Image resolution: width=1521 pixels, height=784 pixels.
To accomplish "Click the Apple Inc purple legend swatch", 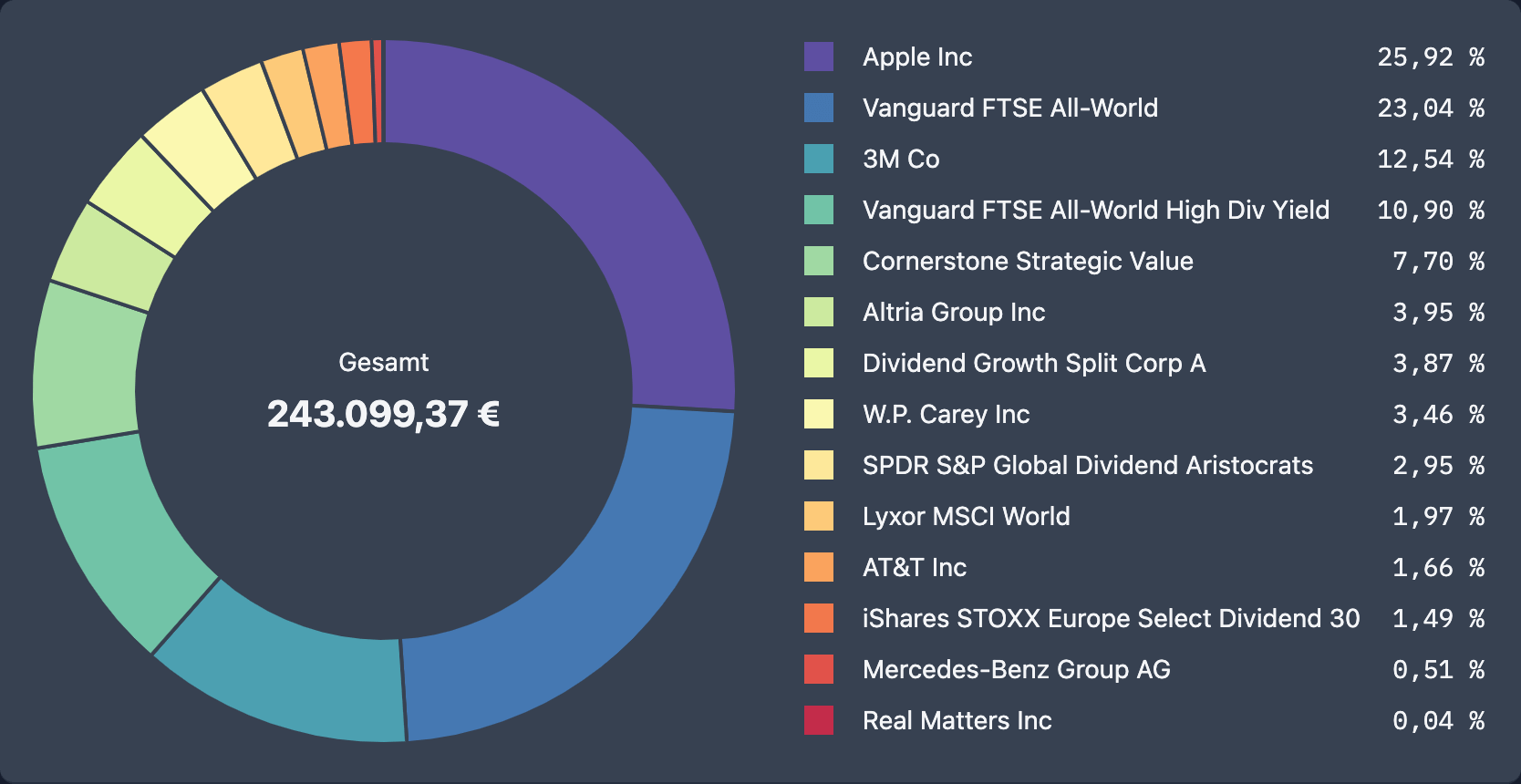I will coord(818,57).
